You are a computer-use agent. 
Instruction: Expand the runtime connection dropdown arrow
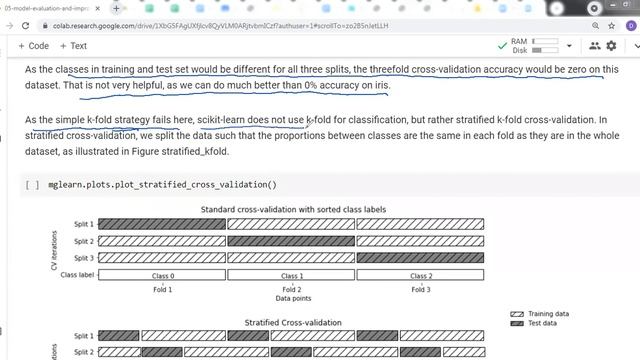(x=569, y=46)
